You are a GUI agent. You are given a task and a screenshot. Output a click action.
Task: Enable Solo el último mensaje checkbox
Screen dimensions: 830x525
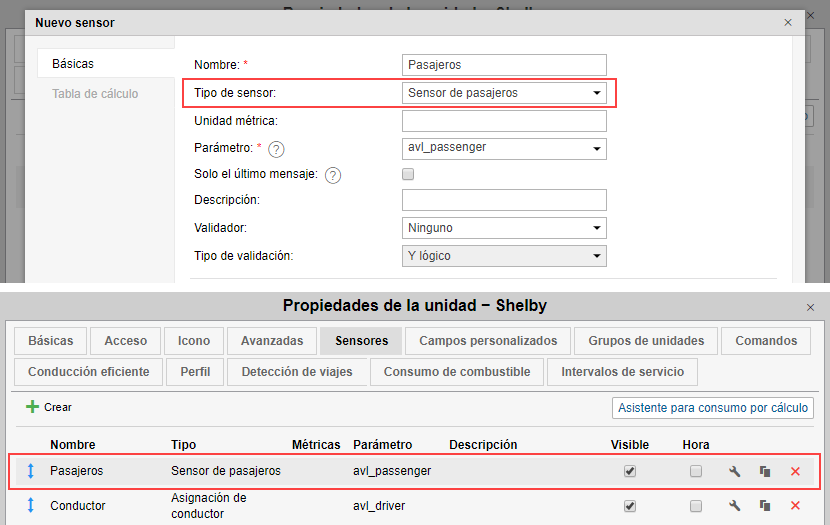pos(408,174)
